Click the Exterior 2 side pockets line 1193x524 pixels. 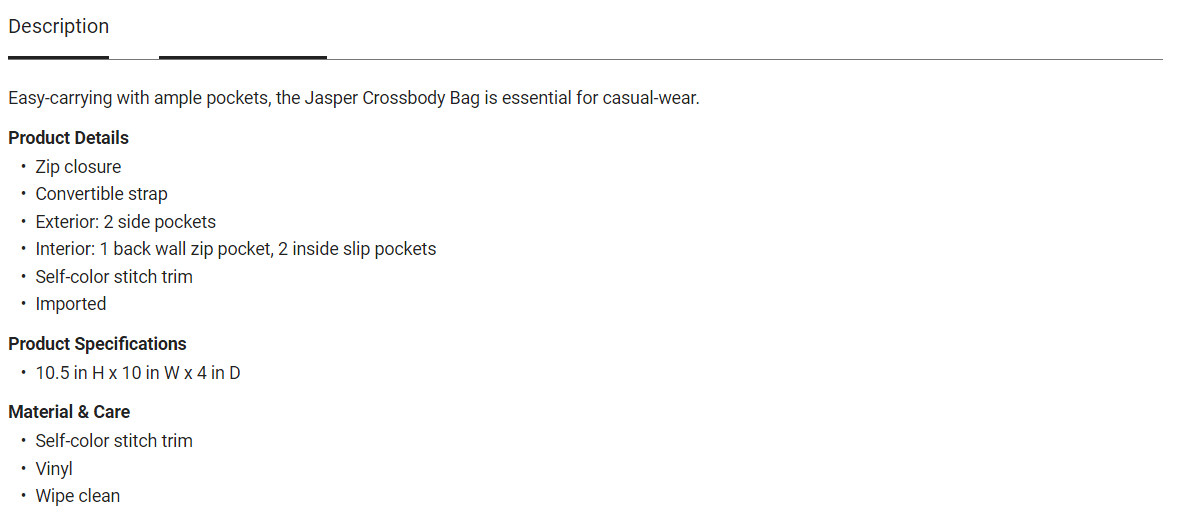[125, 222]
